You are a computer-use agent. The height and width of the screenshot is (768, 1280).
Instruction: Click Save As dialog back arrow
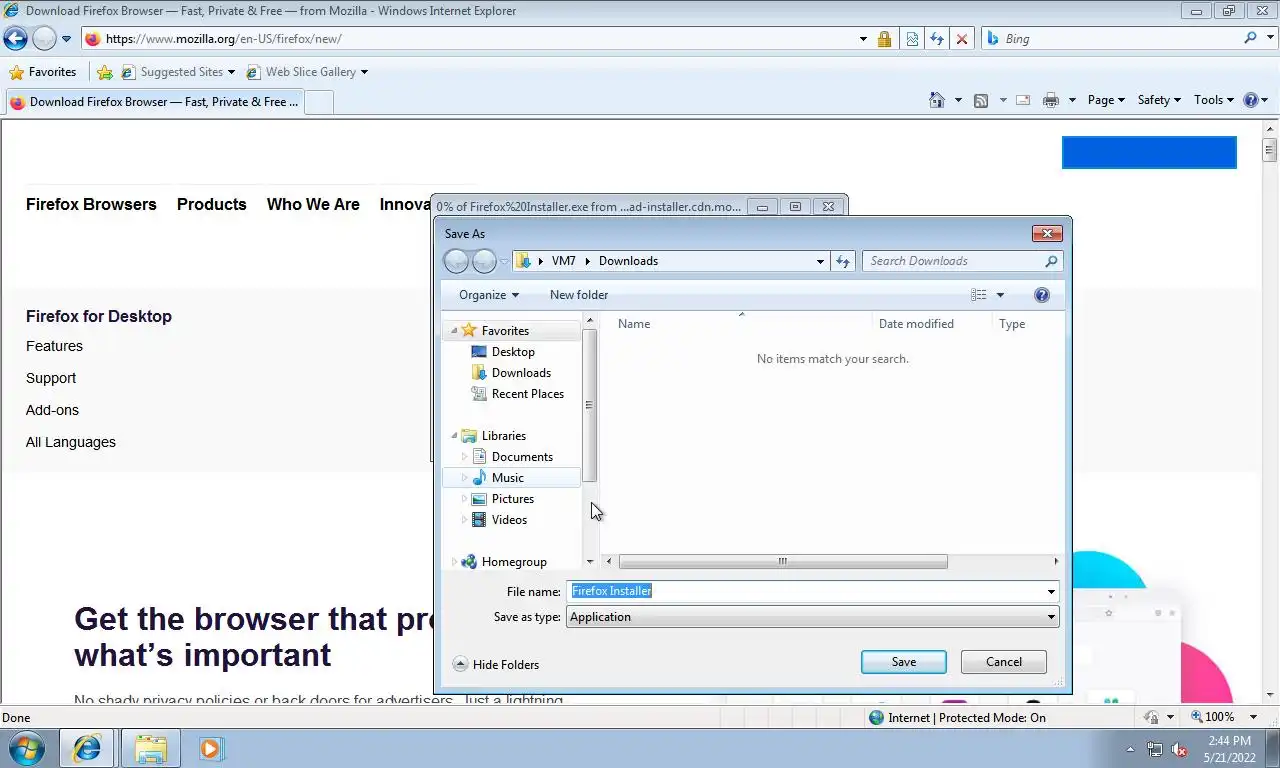click(x=456, y=261)
